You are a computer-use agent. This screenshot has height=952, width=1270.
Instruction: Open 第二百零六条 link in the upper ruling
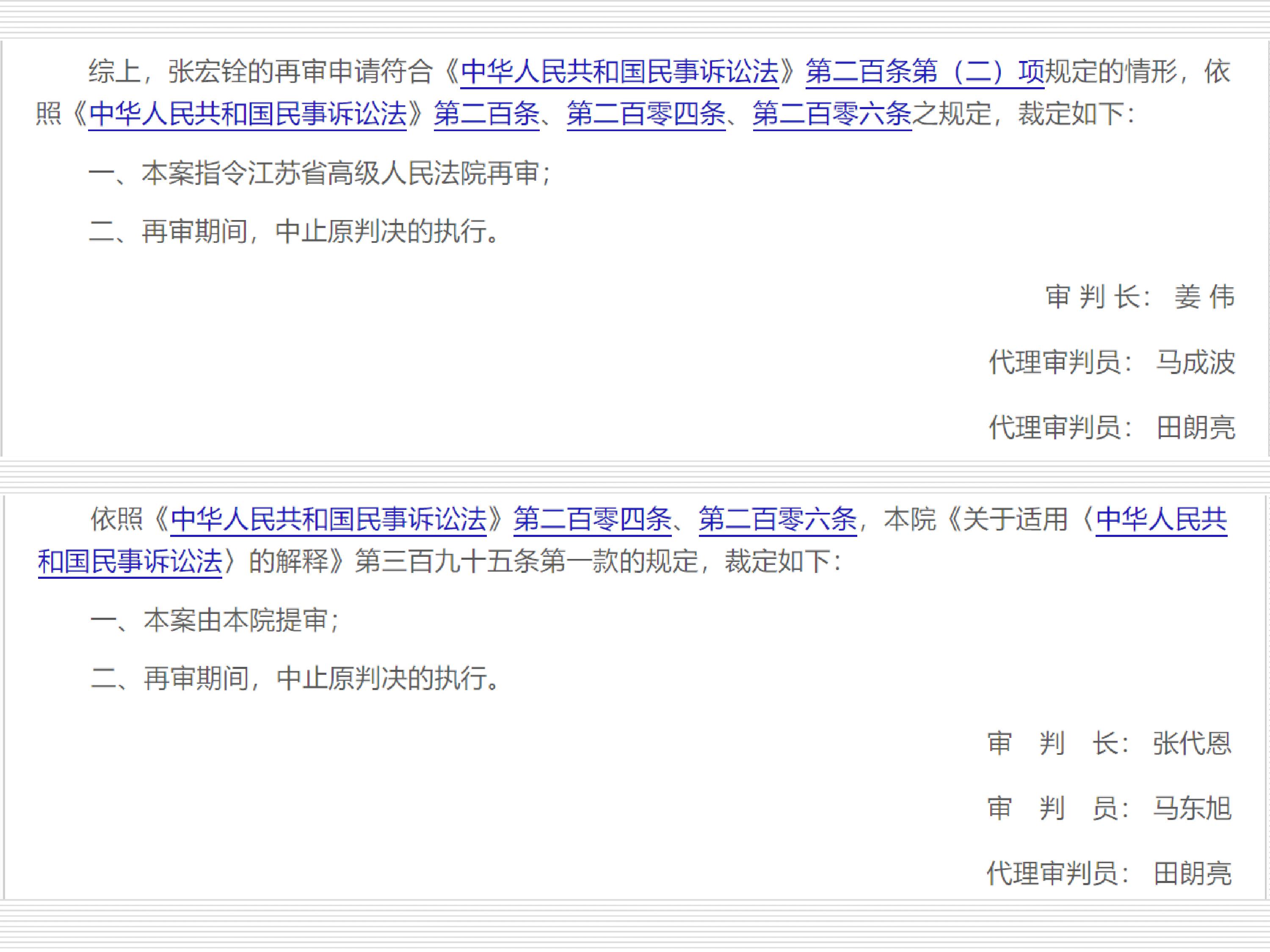(x=832, y=114)
